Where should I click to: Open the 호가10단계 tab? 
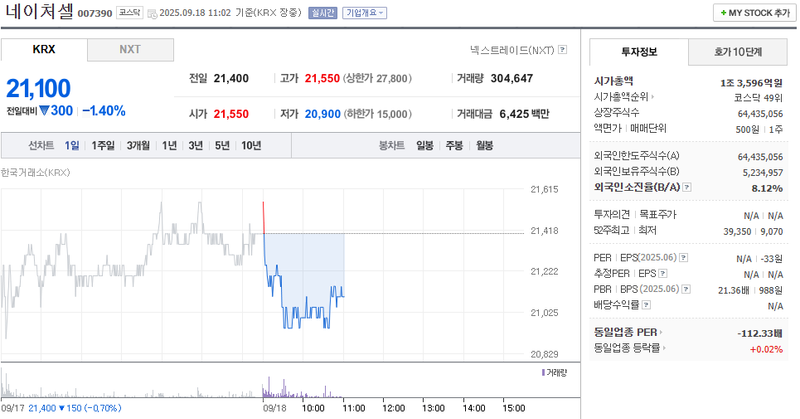coord(738,52)
